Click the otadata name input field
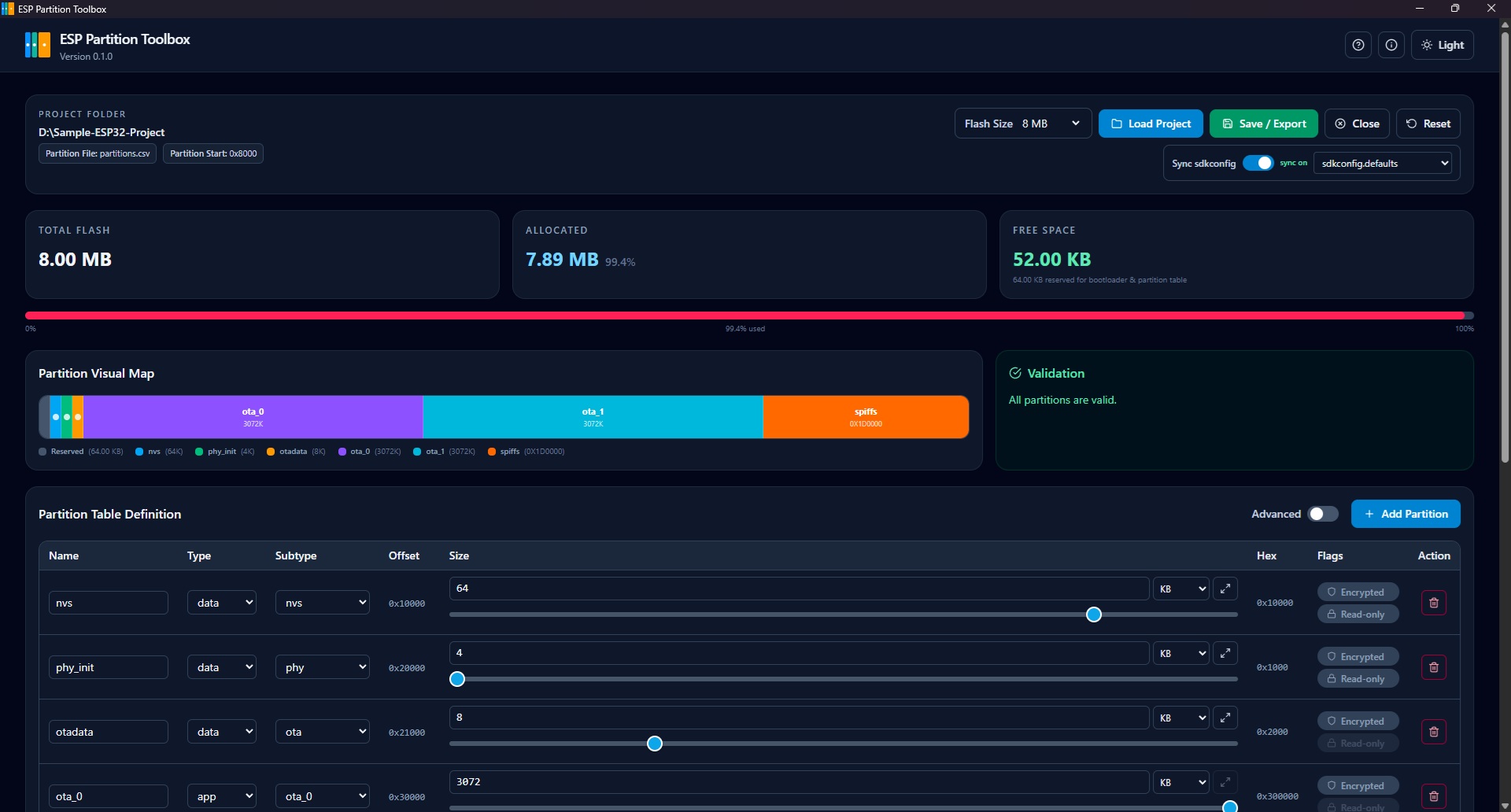The height and width of the screenshot is (812, 1511). pos(109,732)
